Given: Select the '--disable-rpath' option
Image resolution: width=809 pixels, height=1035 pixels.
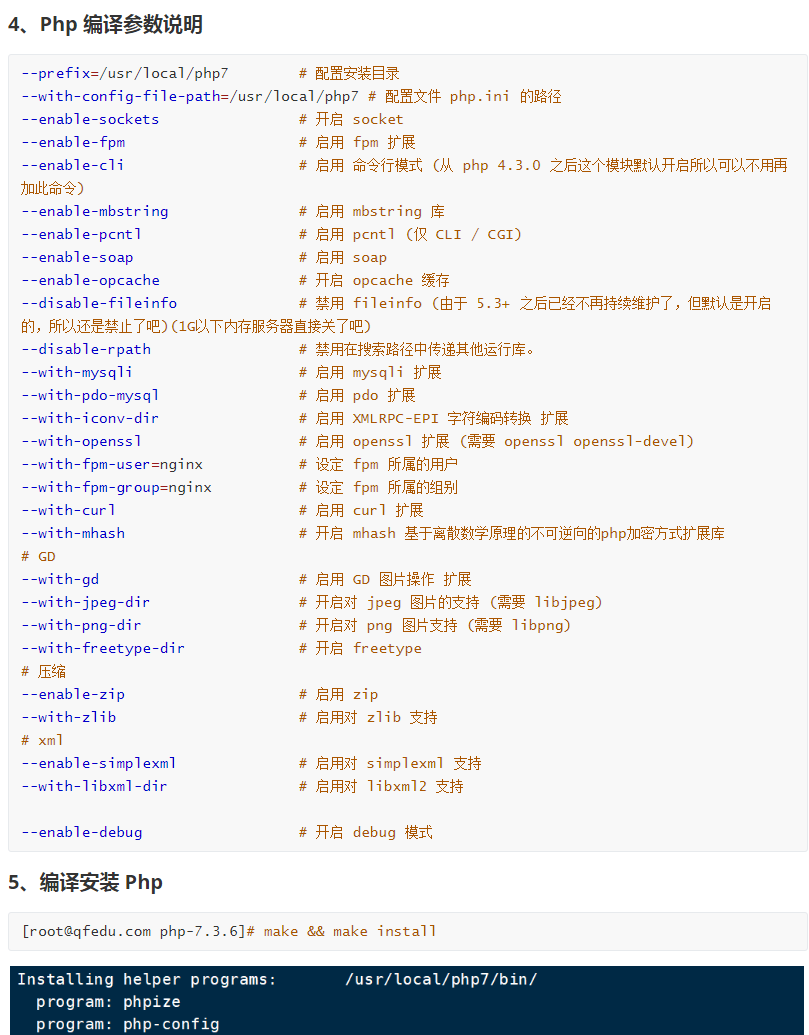Looking at the screenshot, I should click(86, 349).
